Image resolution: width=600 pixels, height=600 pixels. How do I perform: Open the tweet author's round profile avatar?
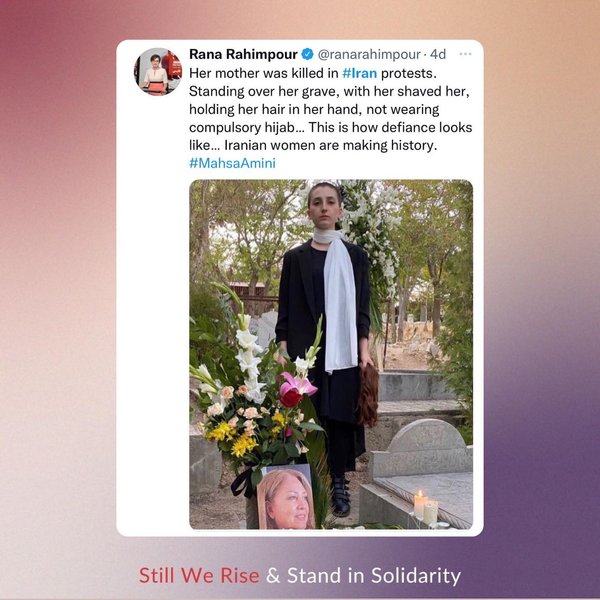(158, 72)
